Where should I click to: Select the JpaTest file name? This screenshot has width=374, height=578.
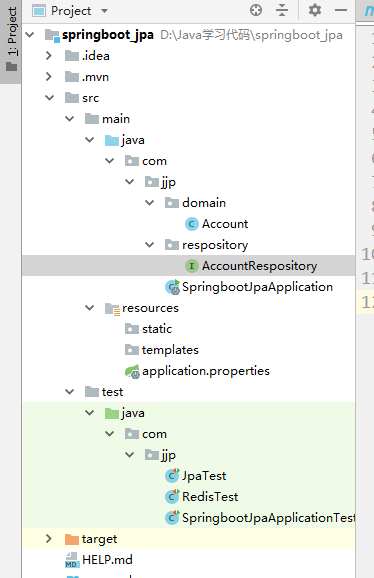[204, 476]
